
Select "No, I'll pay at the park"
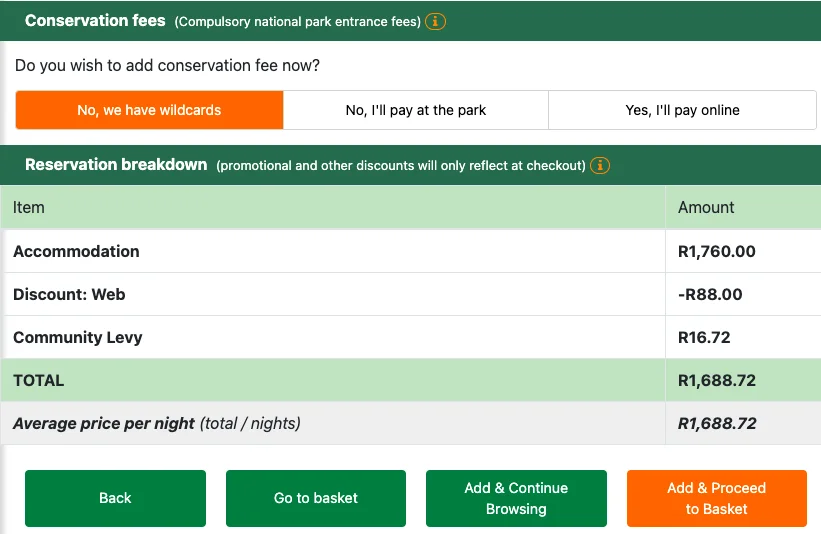pyautogui.click(x=416, y=110)
